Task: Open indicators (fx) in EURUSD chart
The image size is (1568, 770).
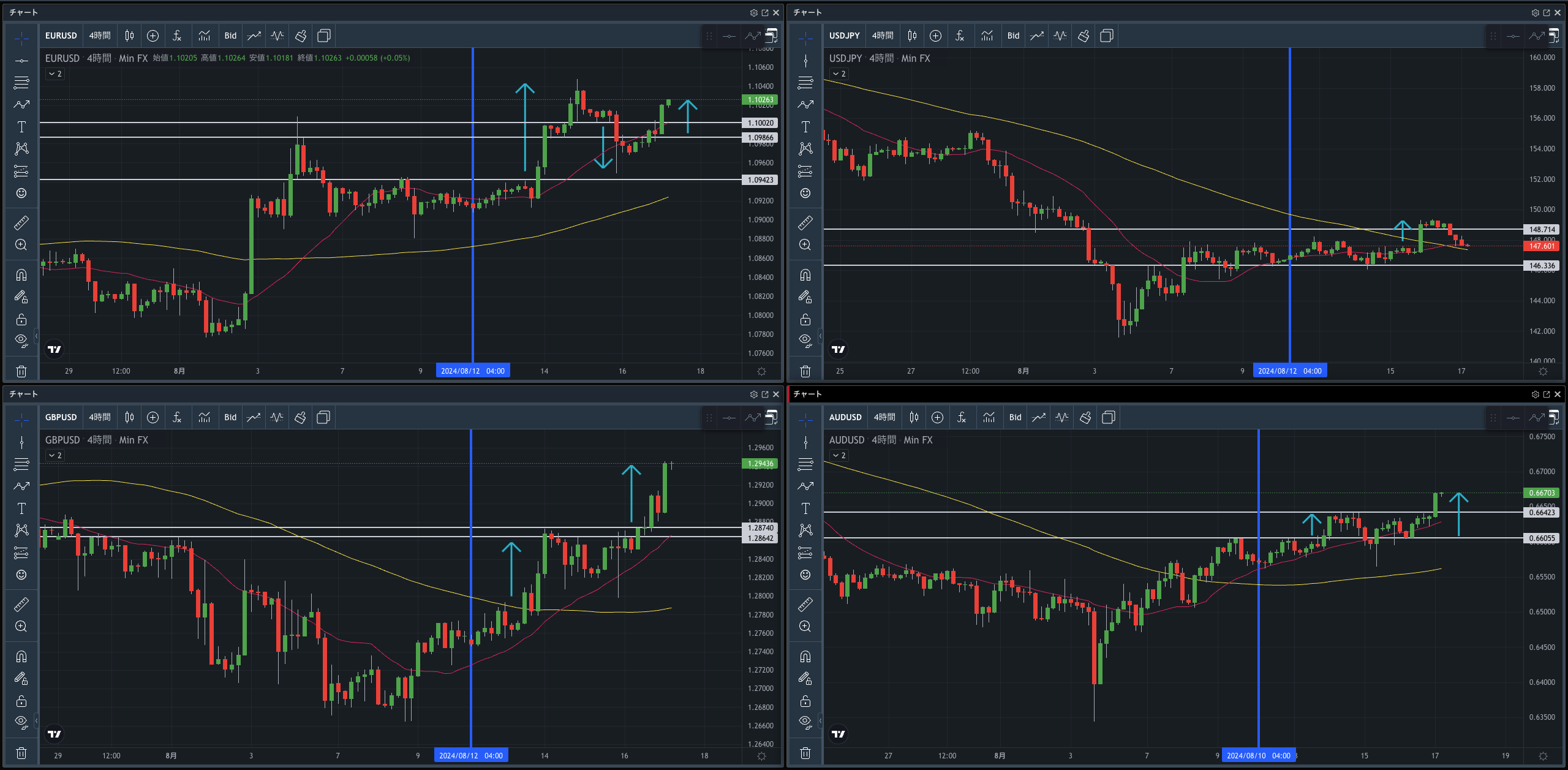Action: [x=177, y=36]
